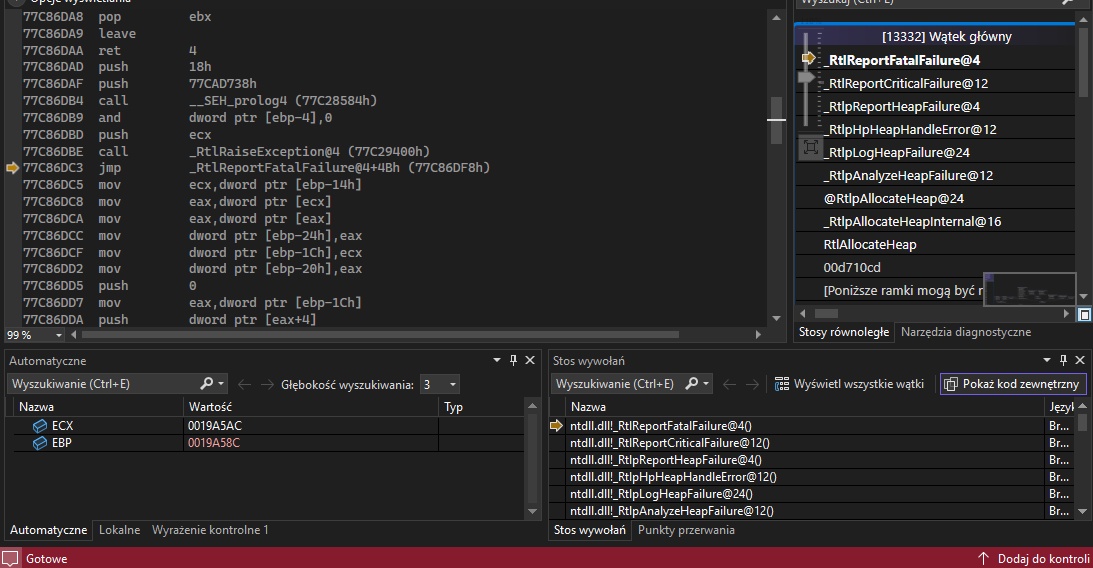Click forward arrow in Automatyczne search toolbar

click(x=267, y=384)
